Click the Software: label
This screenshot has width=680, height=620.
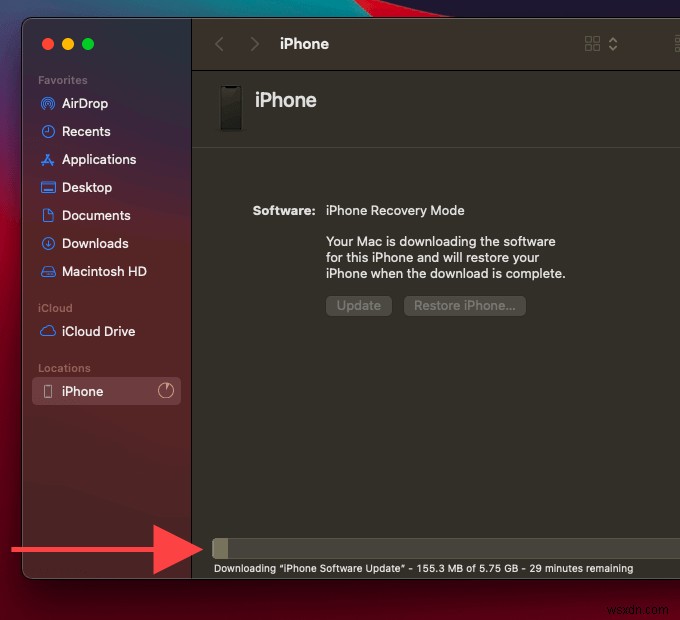(x=284, y=211)
